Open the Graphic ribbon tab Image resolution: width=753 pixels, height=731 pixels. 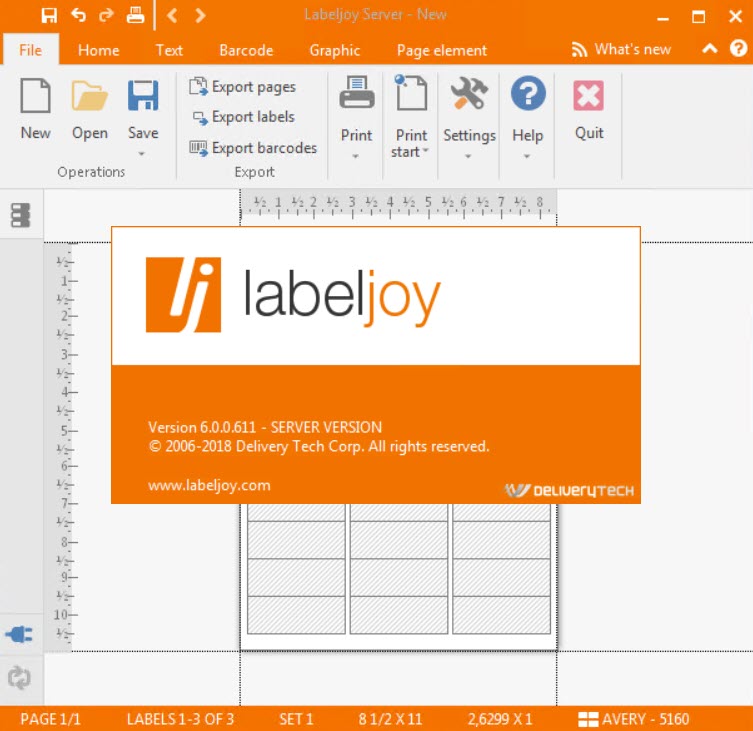coord(335,50)
